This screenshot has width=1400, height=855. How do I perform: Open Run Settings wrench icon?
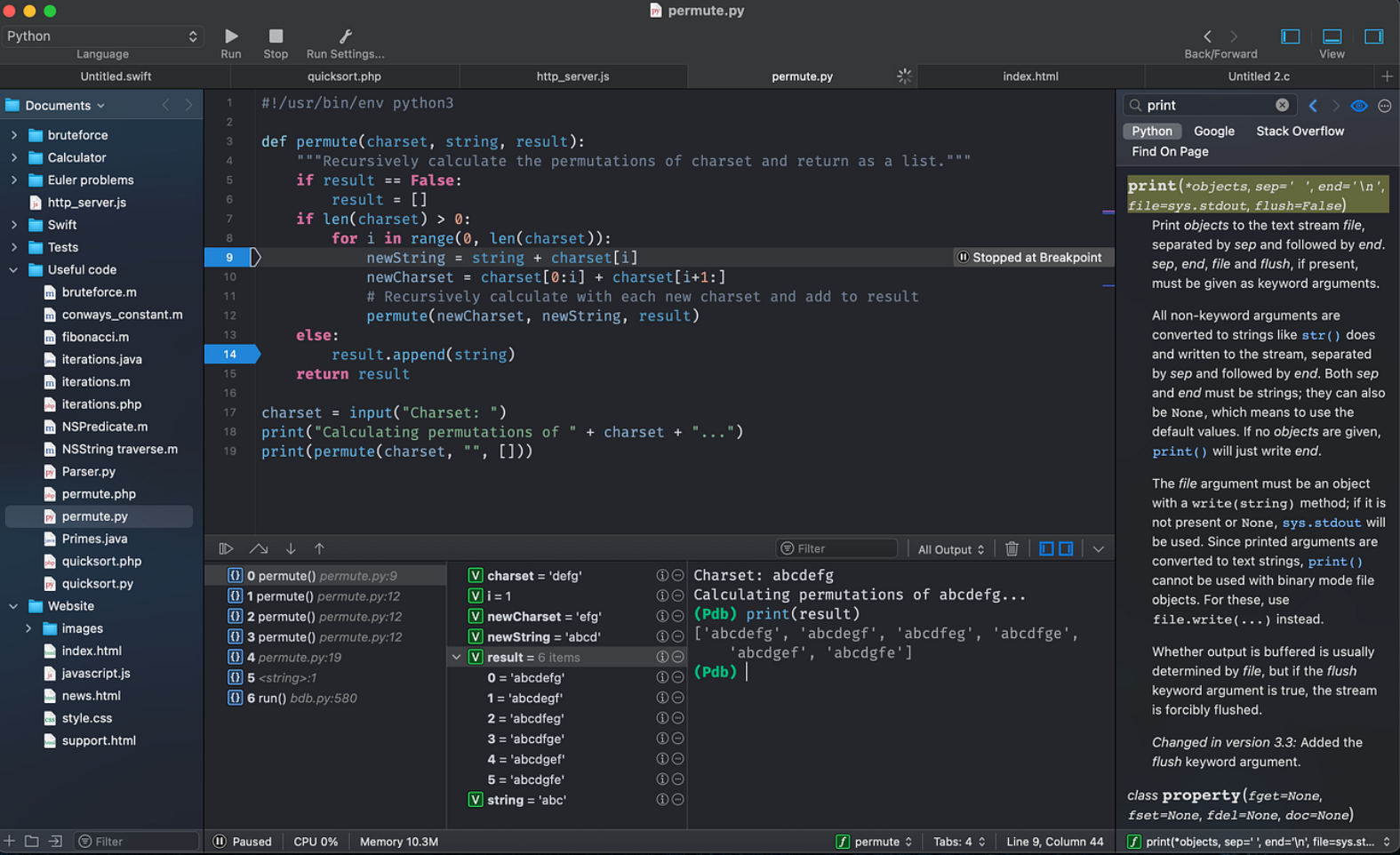345,36
